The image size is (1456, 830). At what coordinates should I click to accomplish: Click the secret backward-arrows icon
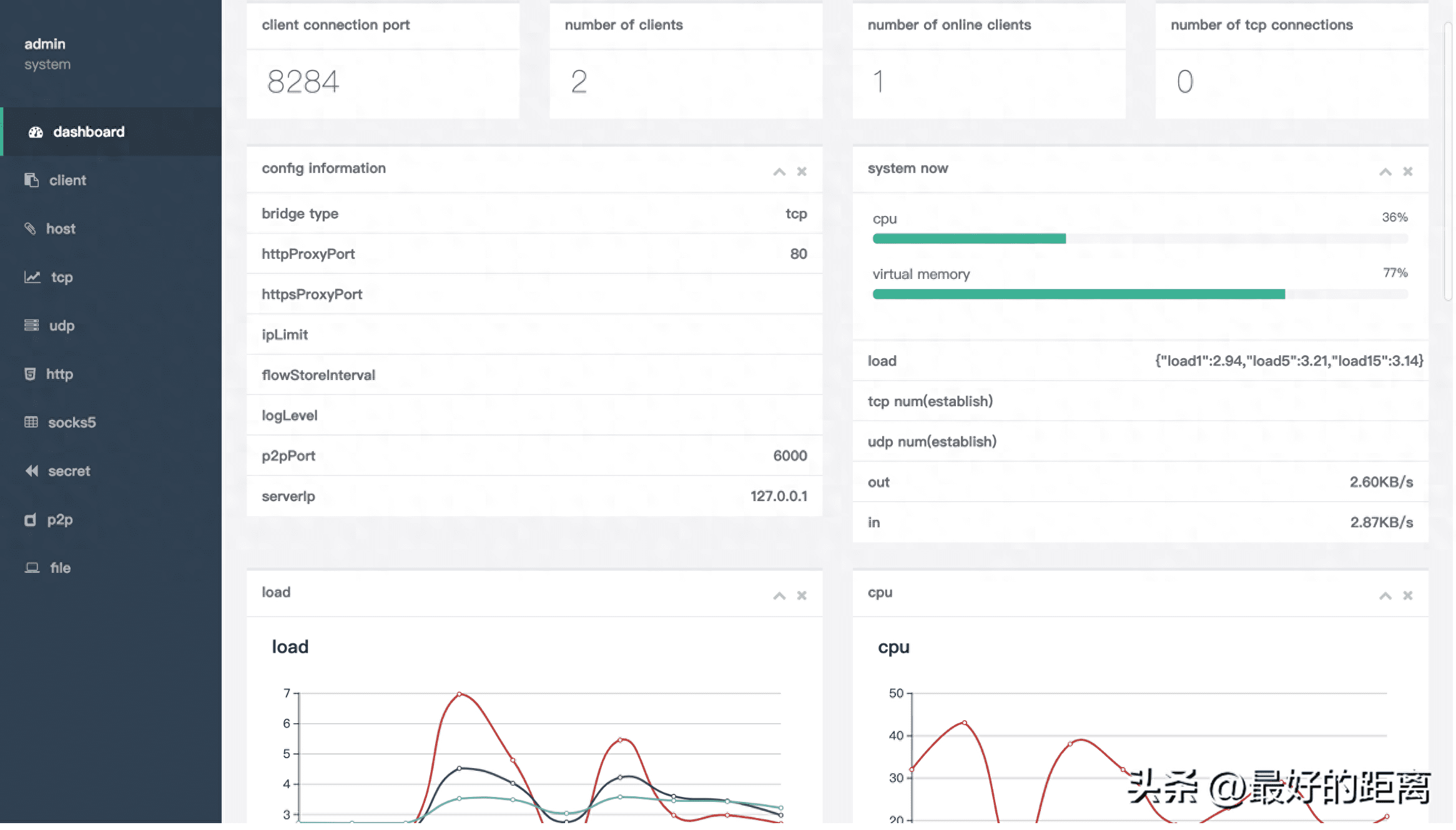coord(31,471)
